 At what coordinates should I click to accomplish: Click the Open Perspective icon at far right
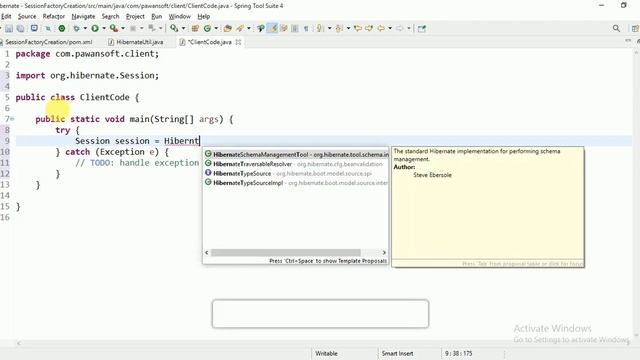point(635,28)
